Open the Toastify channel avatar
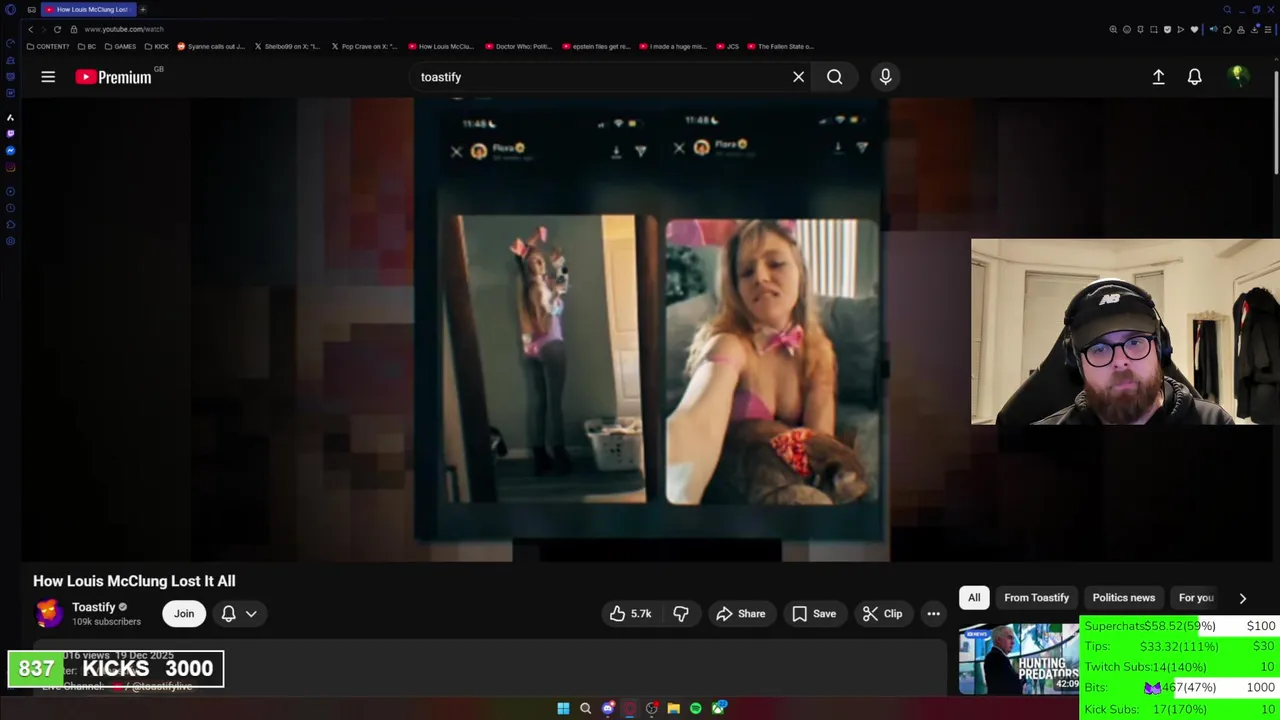 point(48,613)
